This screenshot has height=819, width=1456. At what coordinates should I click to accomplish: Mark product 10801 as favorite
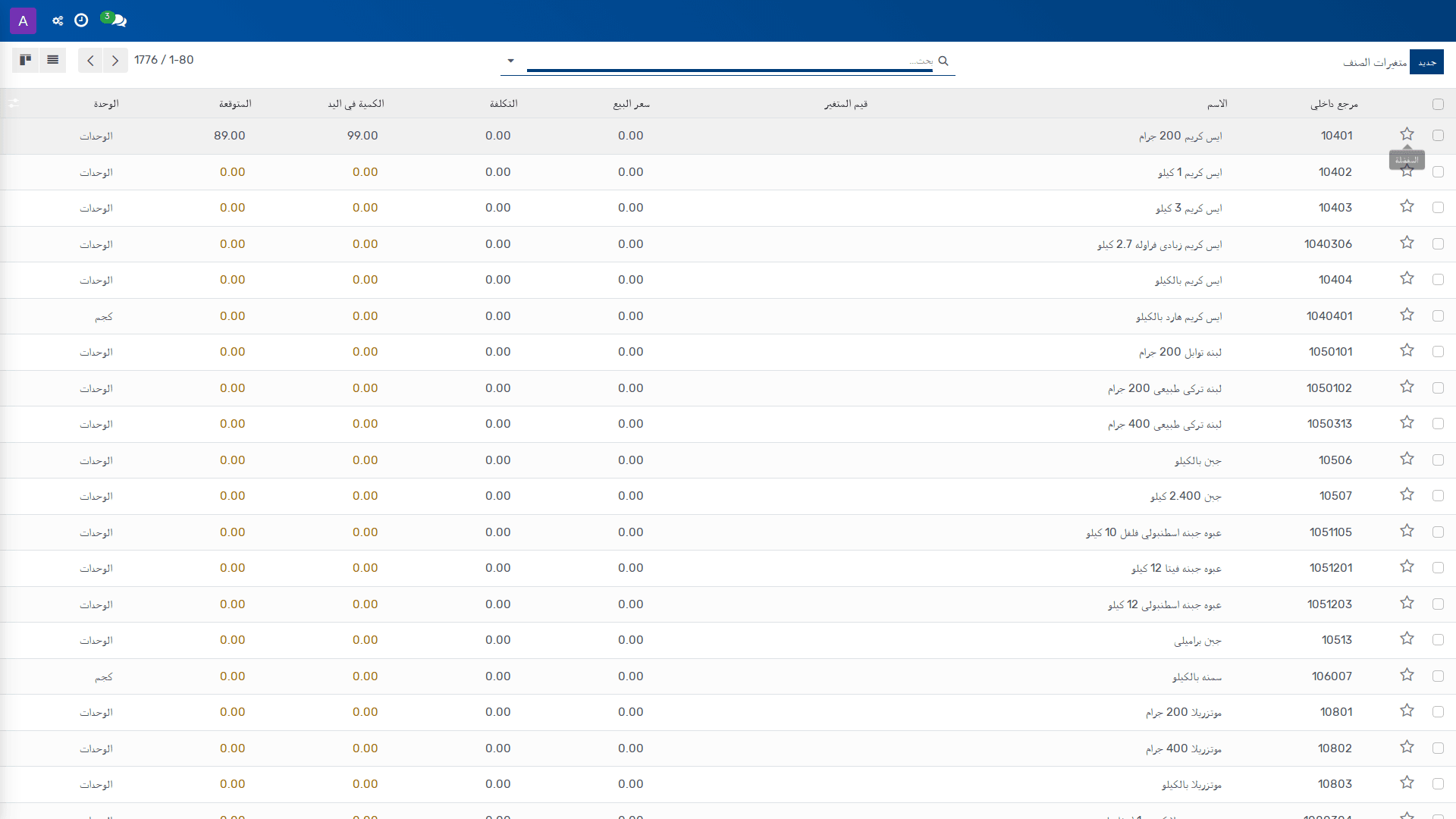[1407, 711]
